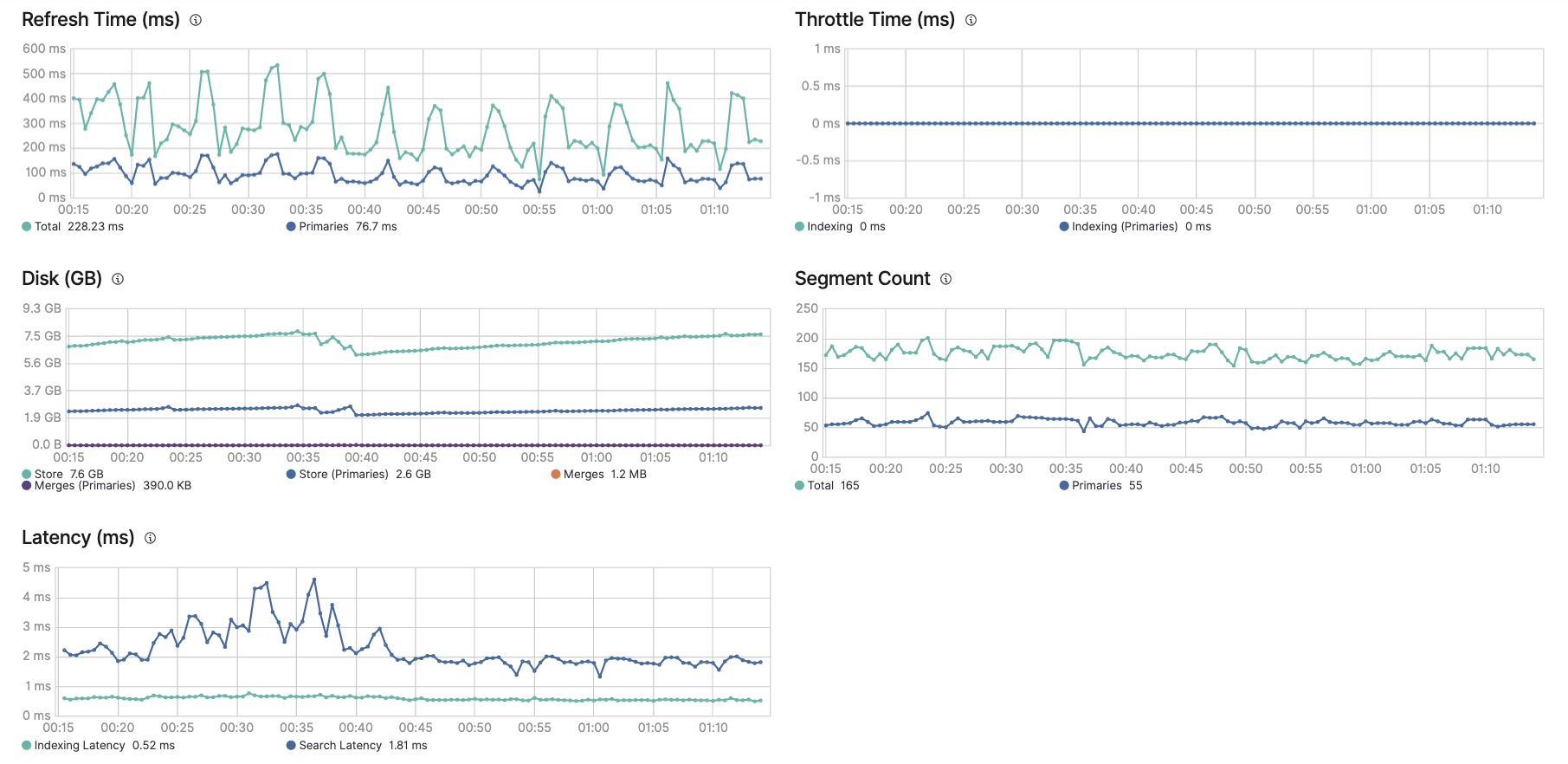Open the Disk (GB) info icon
The height and width of the screenshot is (764, 1568).
coord(118,279)
